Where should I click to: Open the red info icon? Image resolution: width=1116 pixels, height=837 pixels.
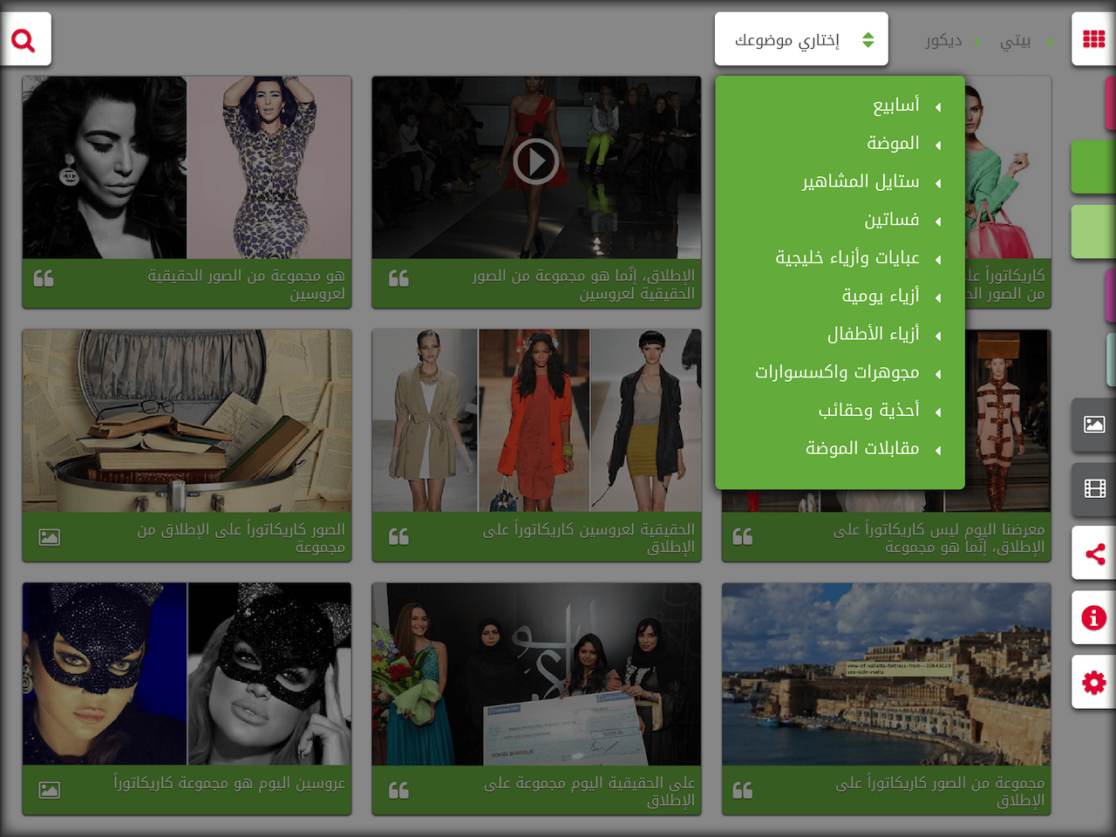(1094, 618)
